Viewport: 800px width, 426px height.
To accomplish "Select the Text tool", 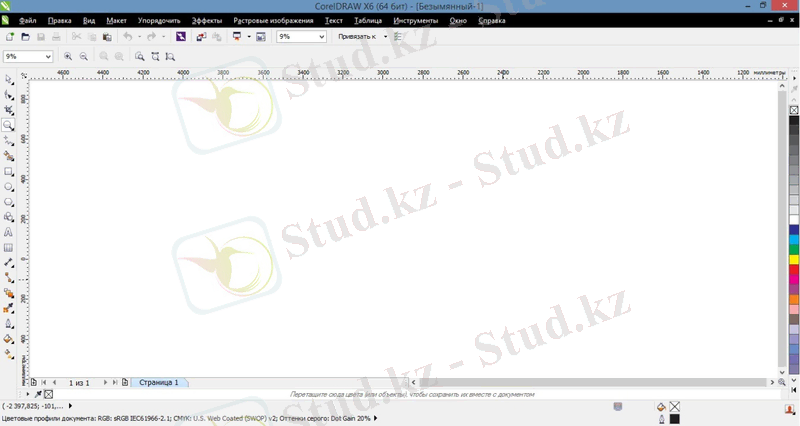I will pyautogui.click(x=8, y=232).
